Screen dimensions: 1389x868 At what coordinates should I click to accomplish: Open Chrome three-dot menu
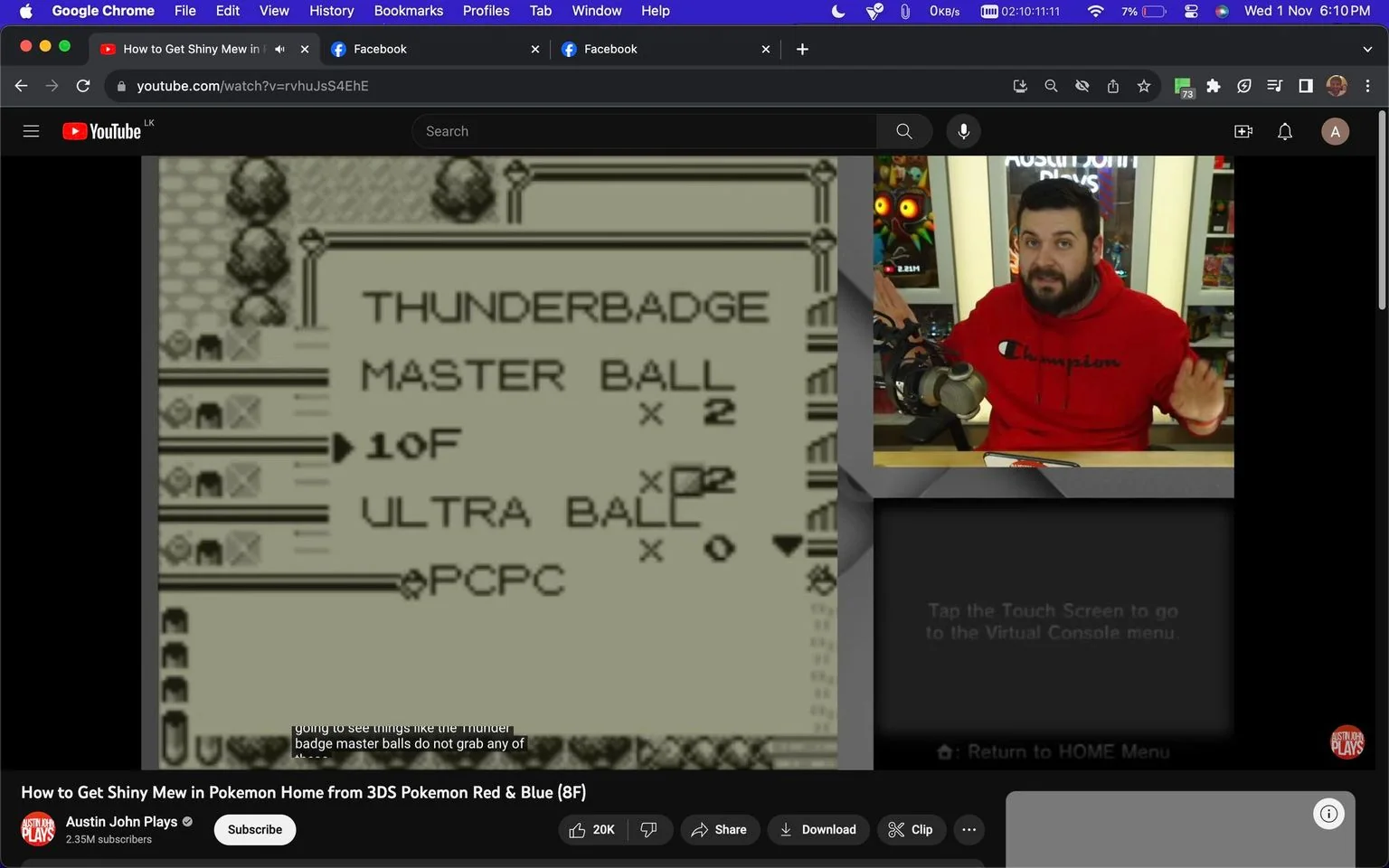[x=1367, y=86]
